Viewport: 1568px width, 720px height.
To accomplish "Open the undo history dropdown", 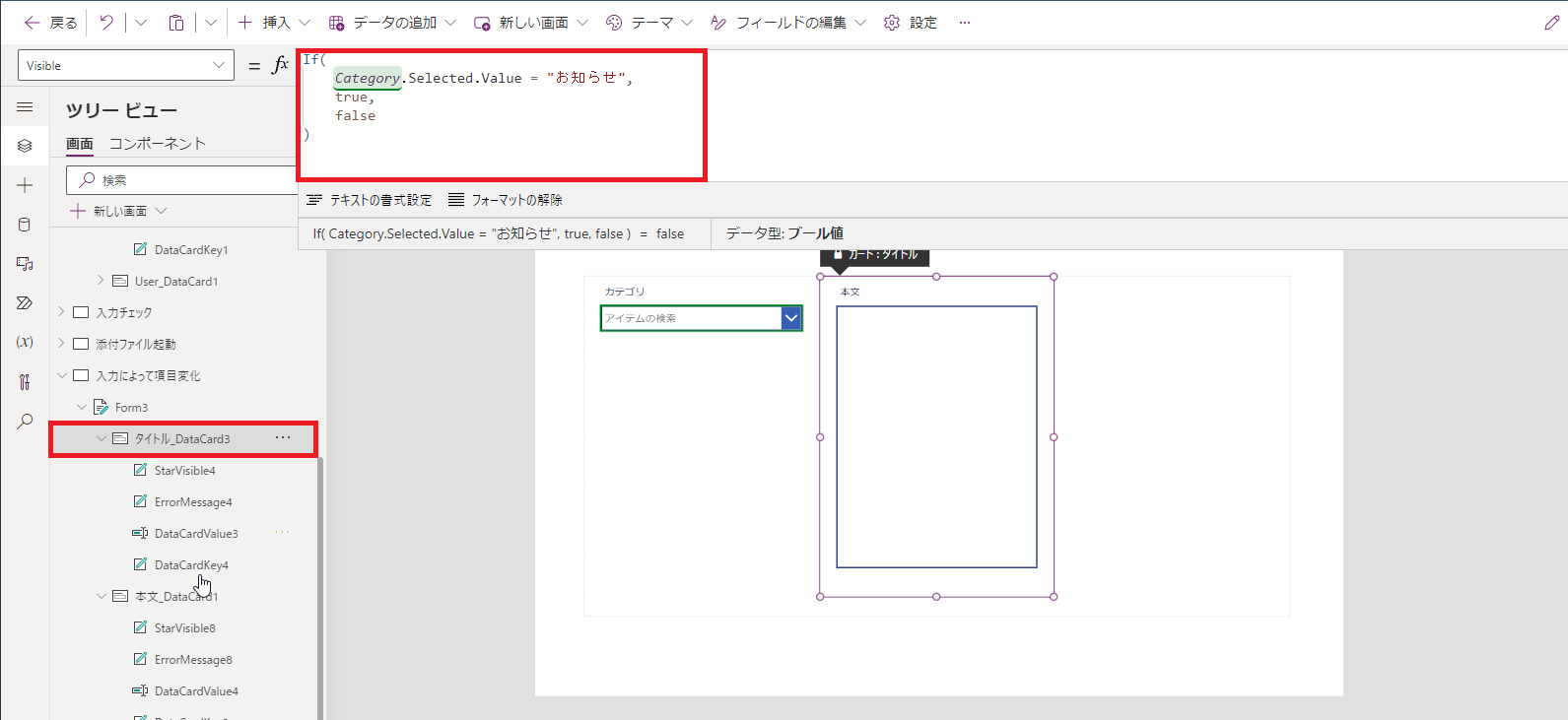I will coord(140,23).
